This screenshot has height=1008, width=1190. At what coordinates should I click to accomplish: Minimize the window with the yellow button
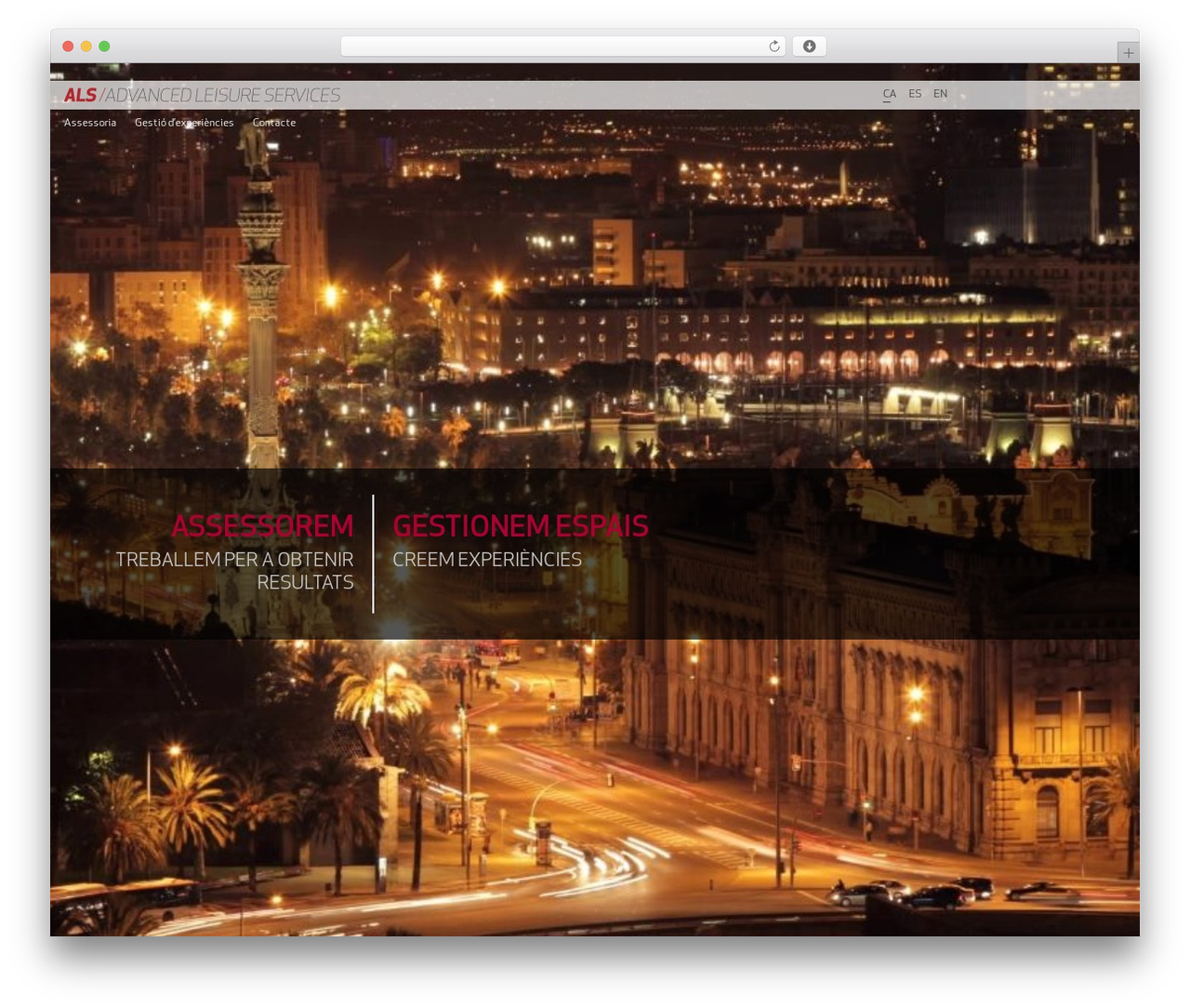[86, 46]
